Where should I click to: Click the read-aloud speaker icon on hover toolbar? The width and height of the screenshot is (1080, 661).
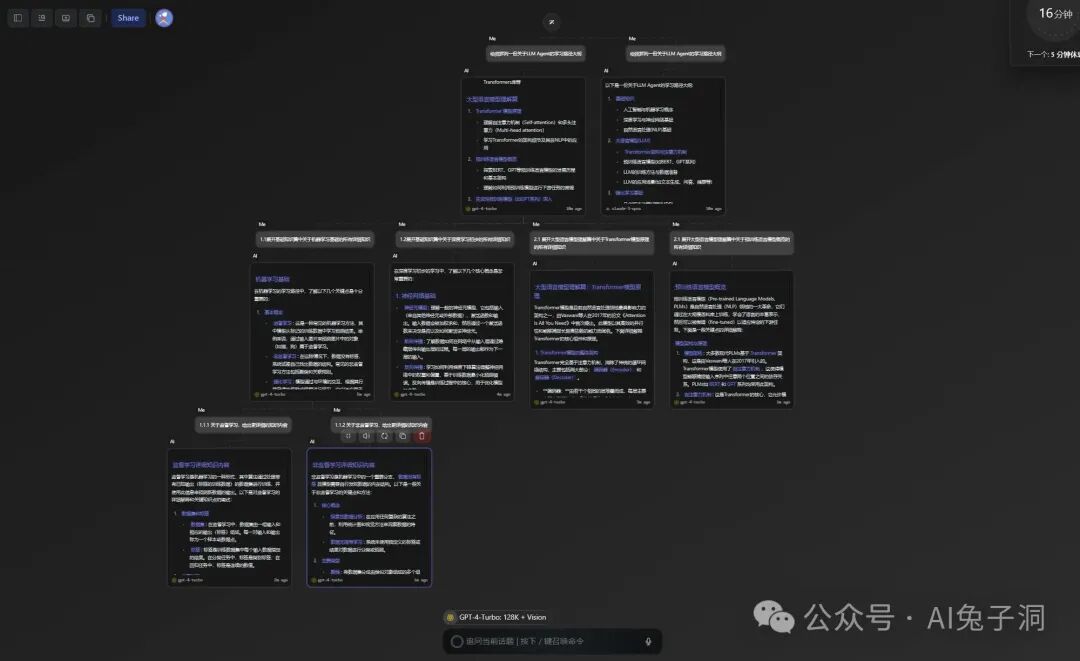click(x=366, y=436)
